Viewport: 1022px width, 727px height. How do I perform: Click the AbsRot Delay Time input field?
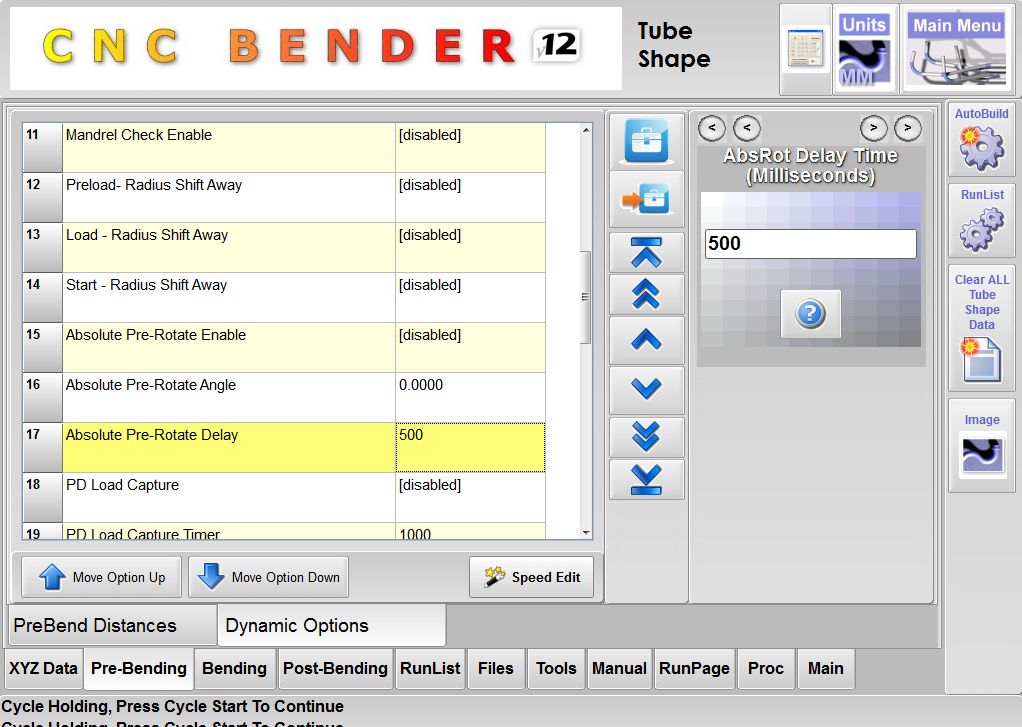coord(810,244)
